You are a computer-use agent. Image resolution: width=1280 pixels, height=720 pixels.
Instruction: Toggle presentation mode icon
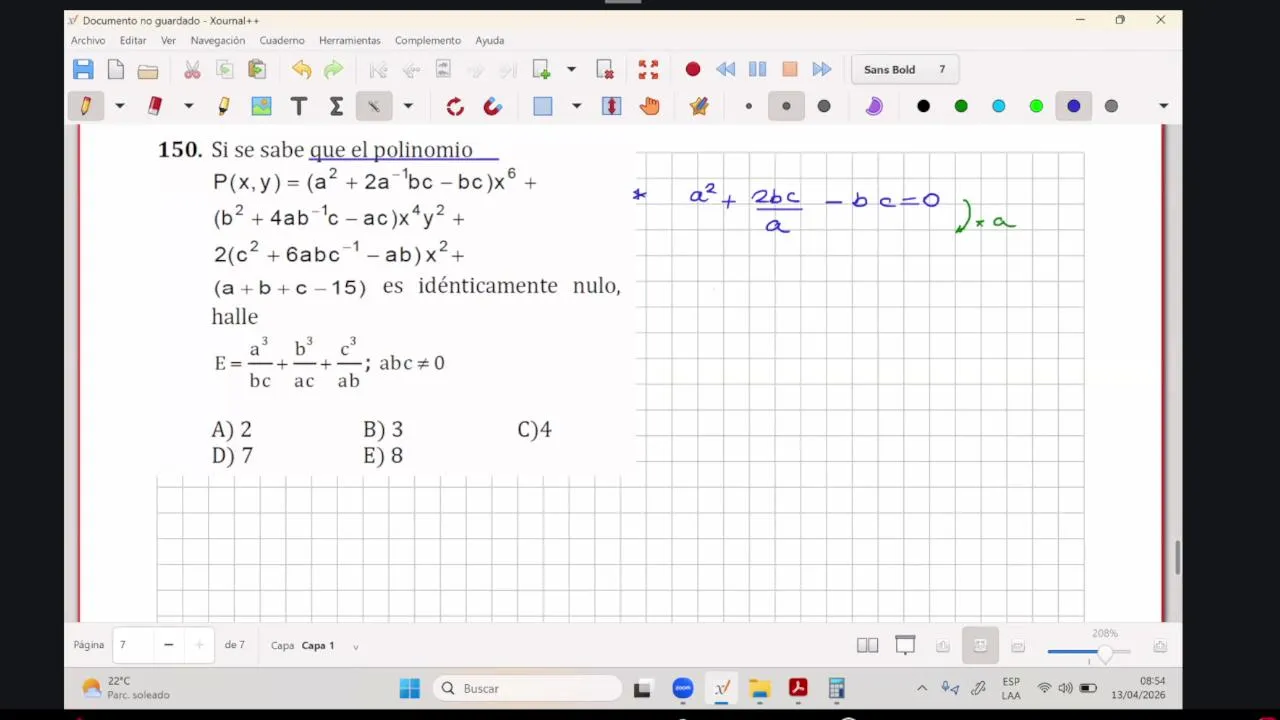pyautogui.click(x=905, y=646)
